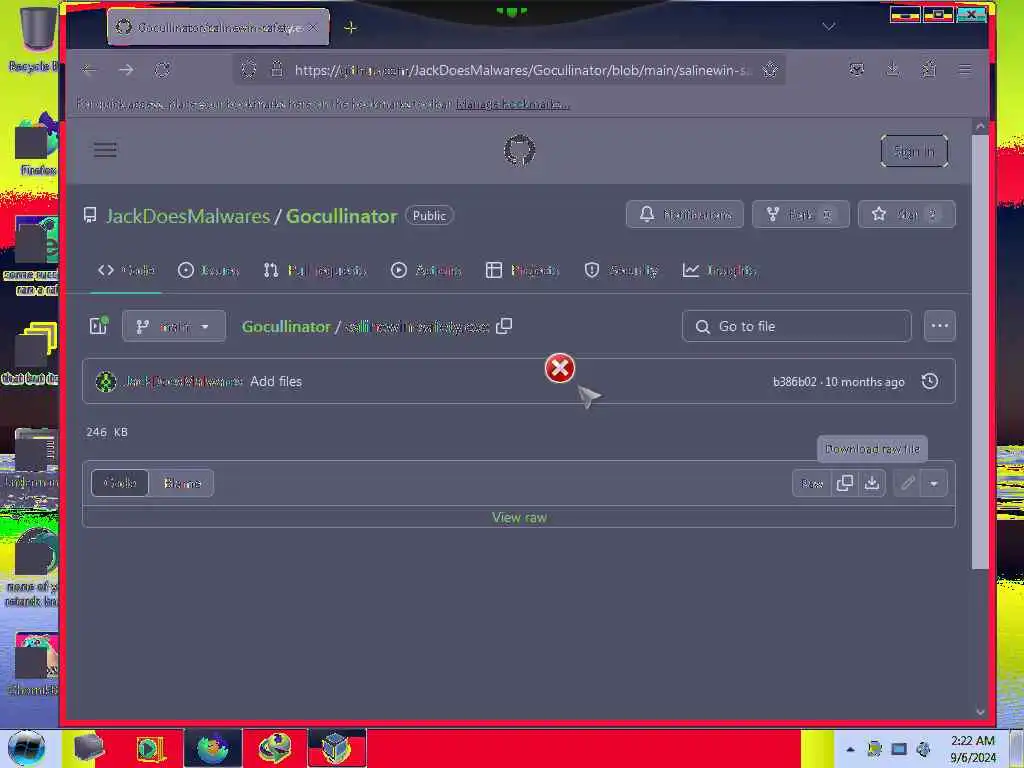Close the Gocullinator browser tab

[313, 27]
